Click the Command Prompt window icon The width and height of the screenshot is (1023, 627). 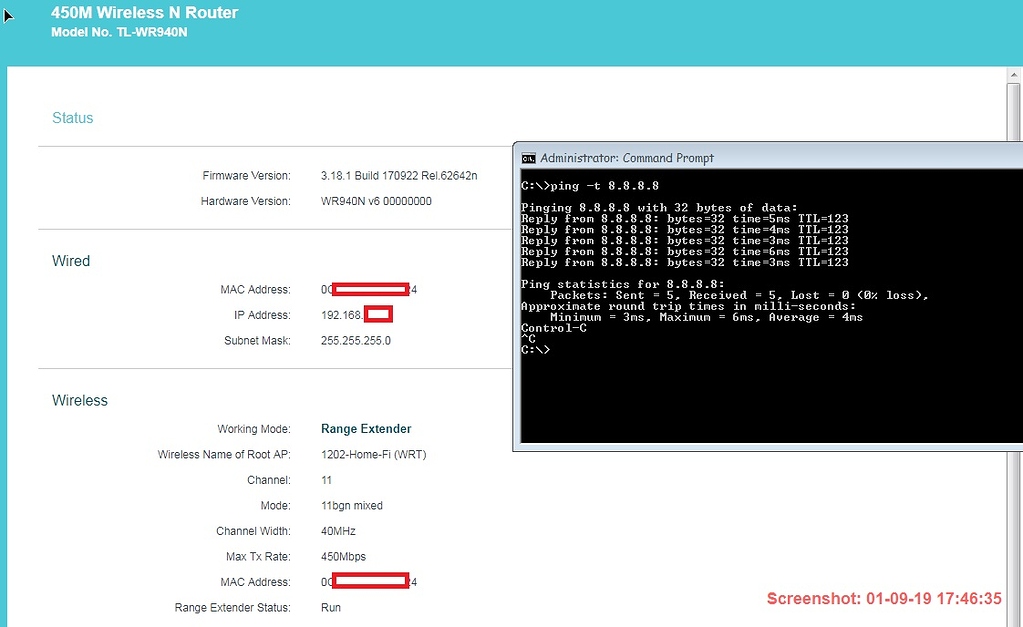tap(528, 158)
